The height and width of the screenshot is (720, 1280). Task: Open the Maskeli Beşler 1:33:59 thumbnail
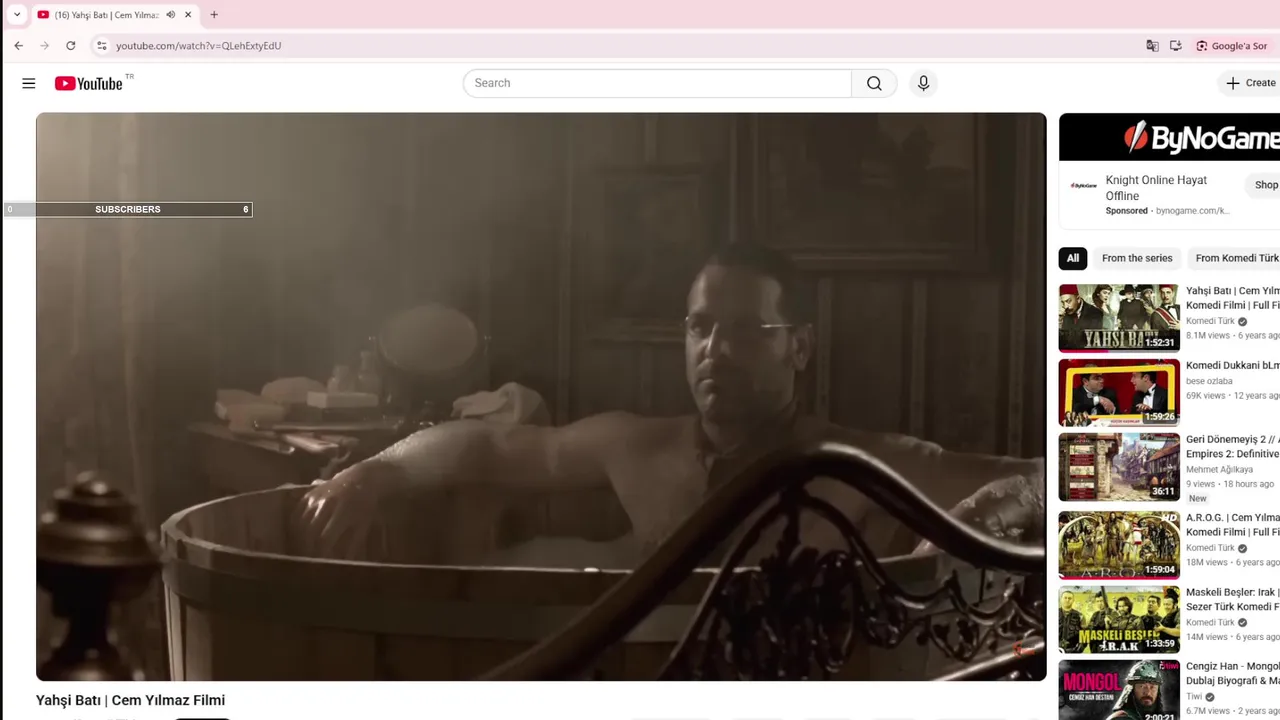1119,620
